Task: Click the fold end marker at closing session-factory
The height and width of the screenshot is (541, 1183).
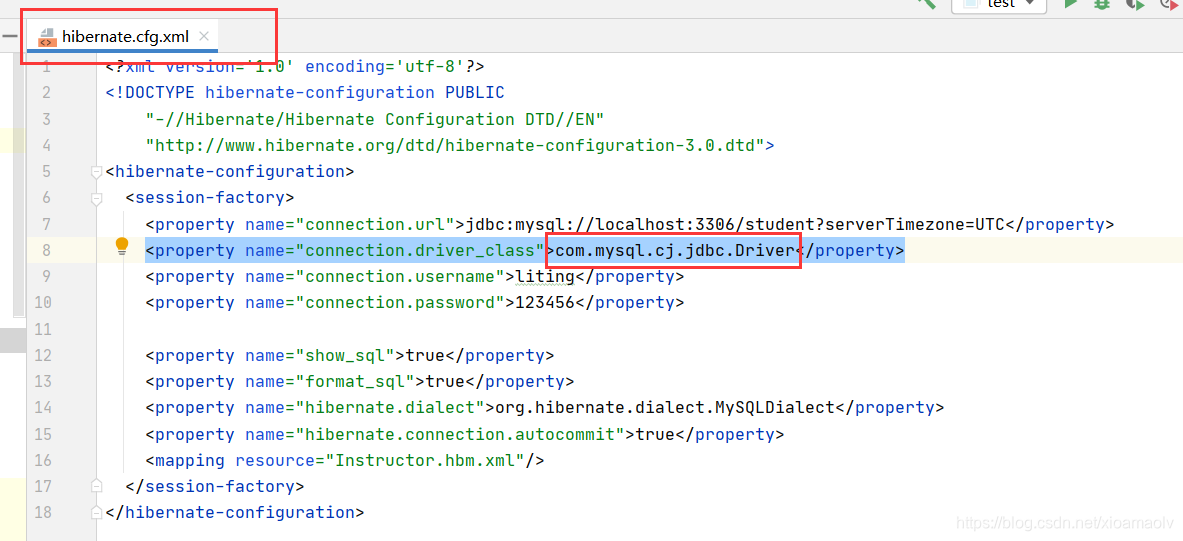Action: 96,485
